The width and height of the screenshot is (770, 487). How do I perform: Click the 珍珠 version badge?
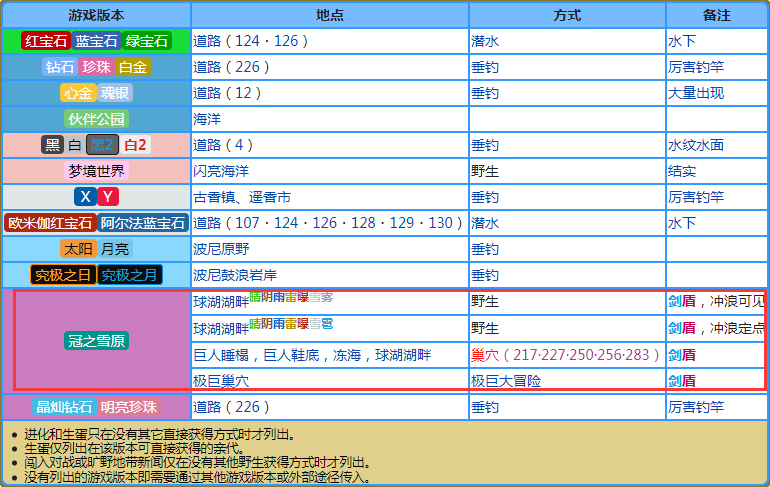coord(96,67)
